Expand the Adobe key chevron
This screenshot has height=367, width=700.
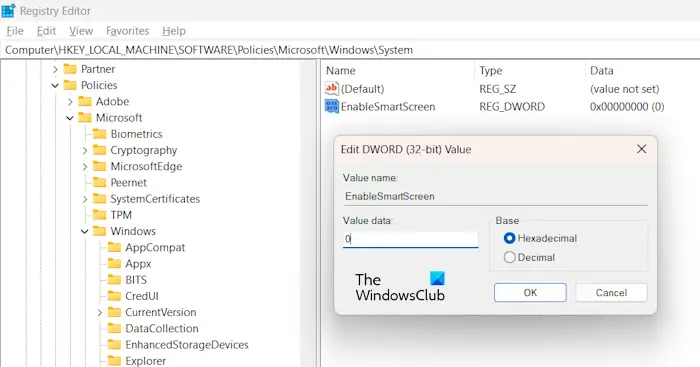tap(70, 102)
